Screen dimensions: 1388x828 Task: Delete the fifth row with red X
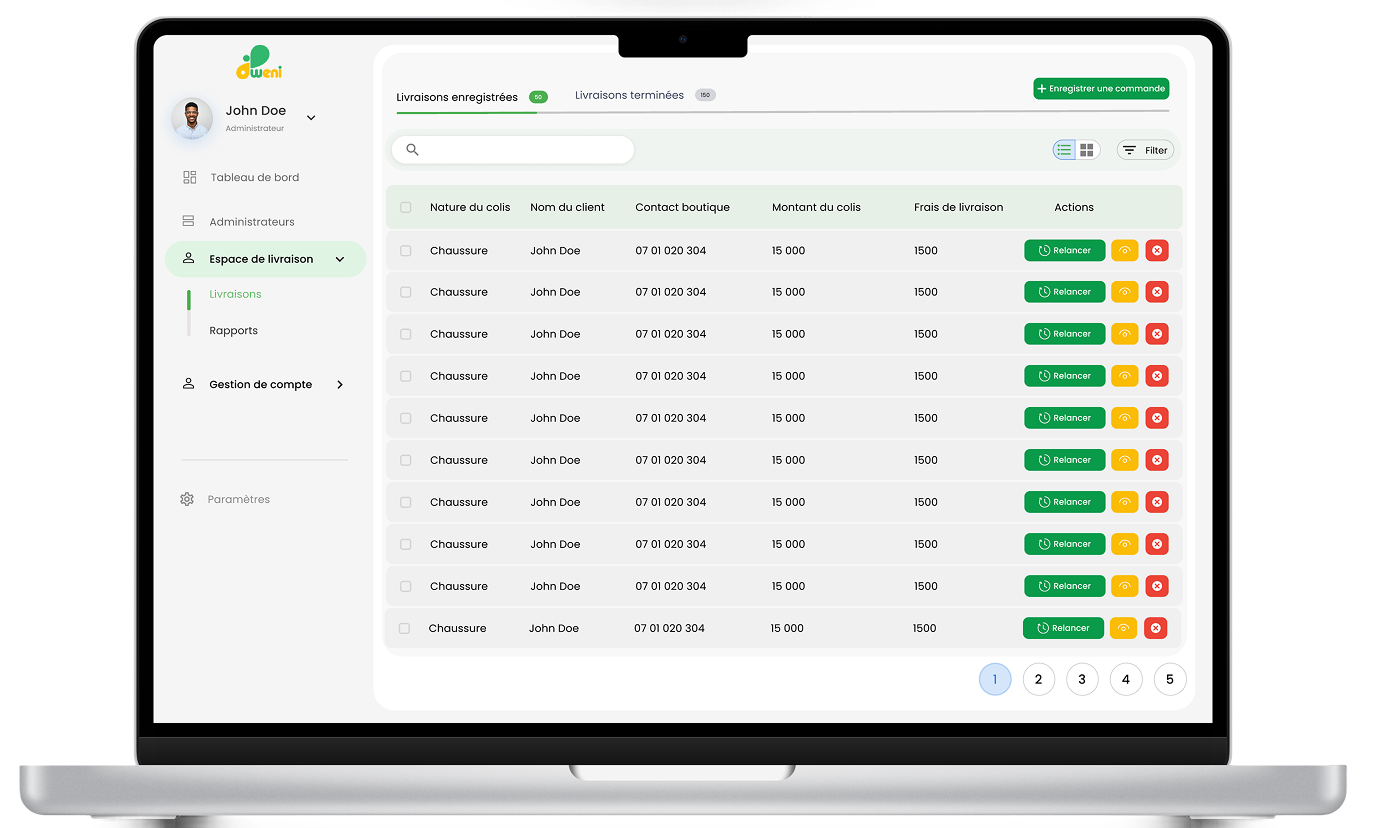tap(1157, 418)
